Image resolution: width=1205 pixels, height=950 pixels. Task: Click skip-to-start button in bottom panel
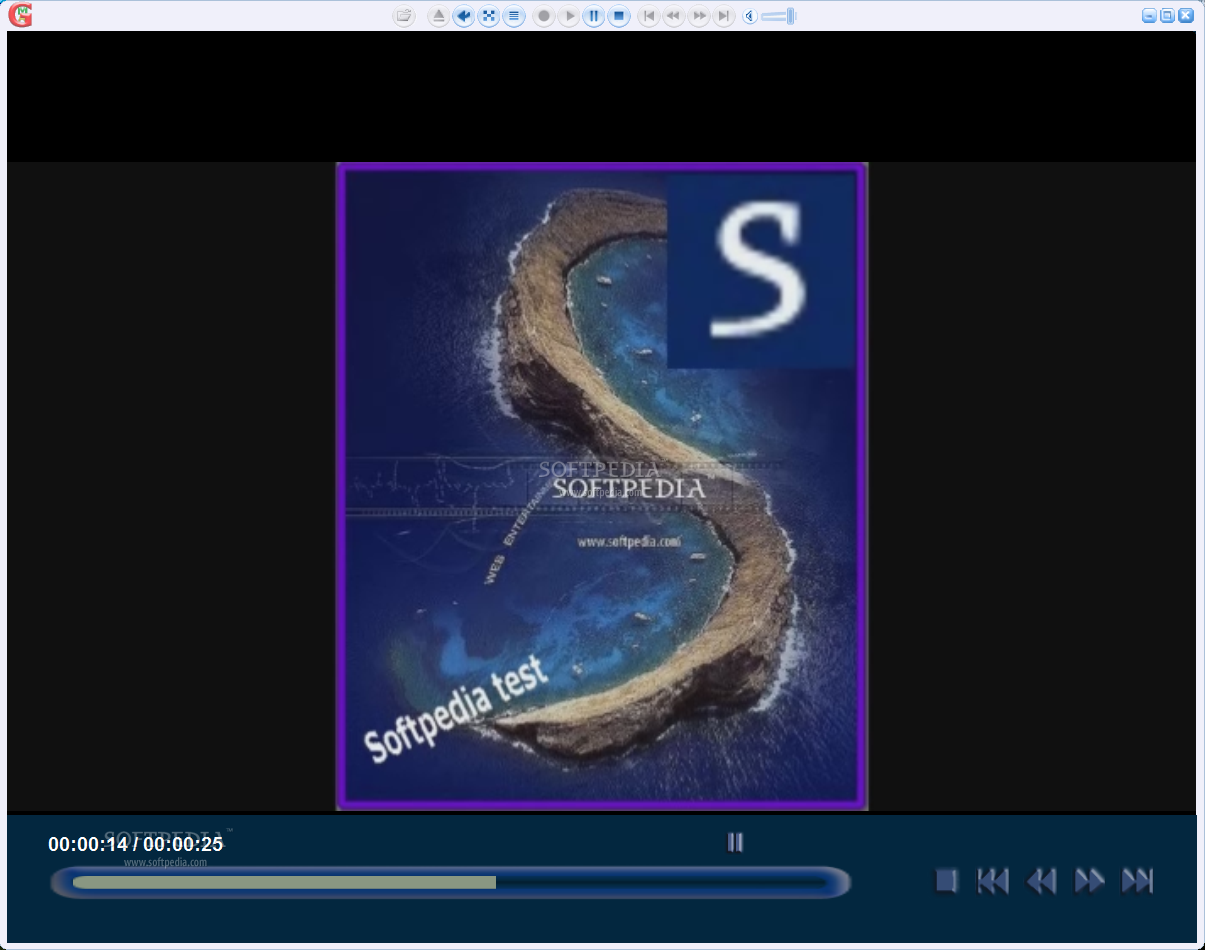point(993,881)
